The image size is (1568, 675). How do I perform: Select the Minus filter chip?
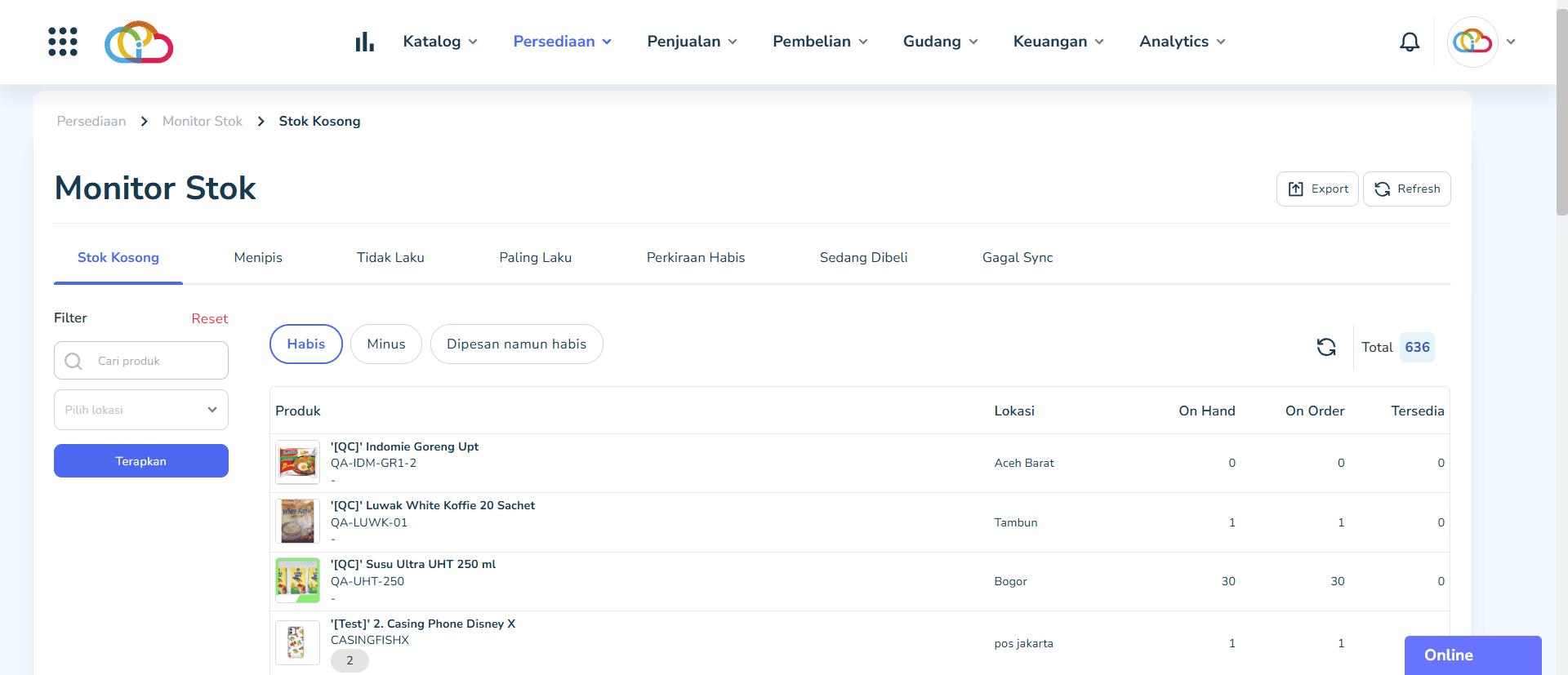coord(385,344)
